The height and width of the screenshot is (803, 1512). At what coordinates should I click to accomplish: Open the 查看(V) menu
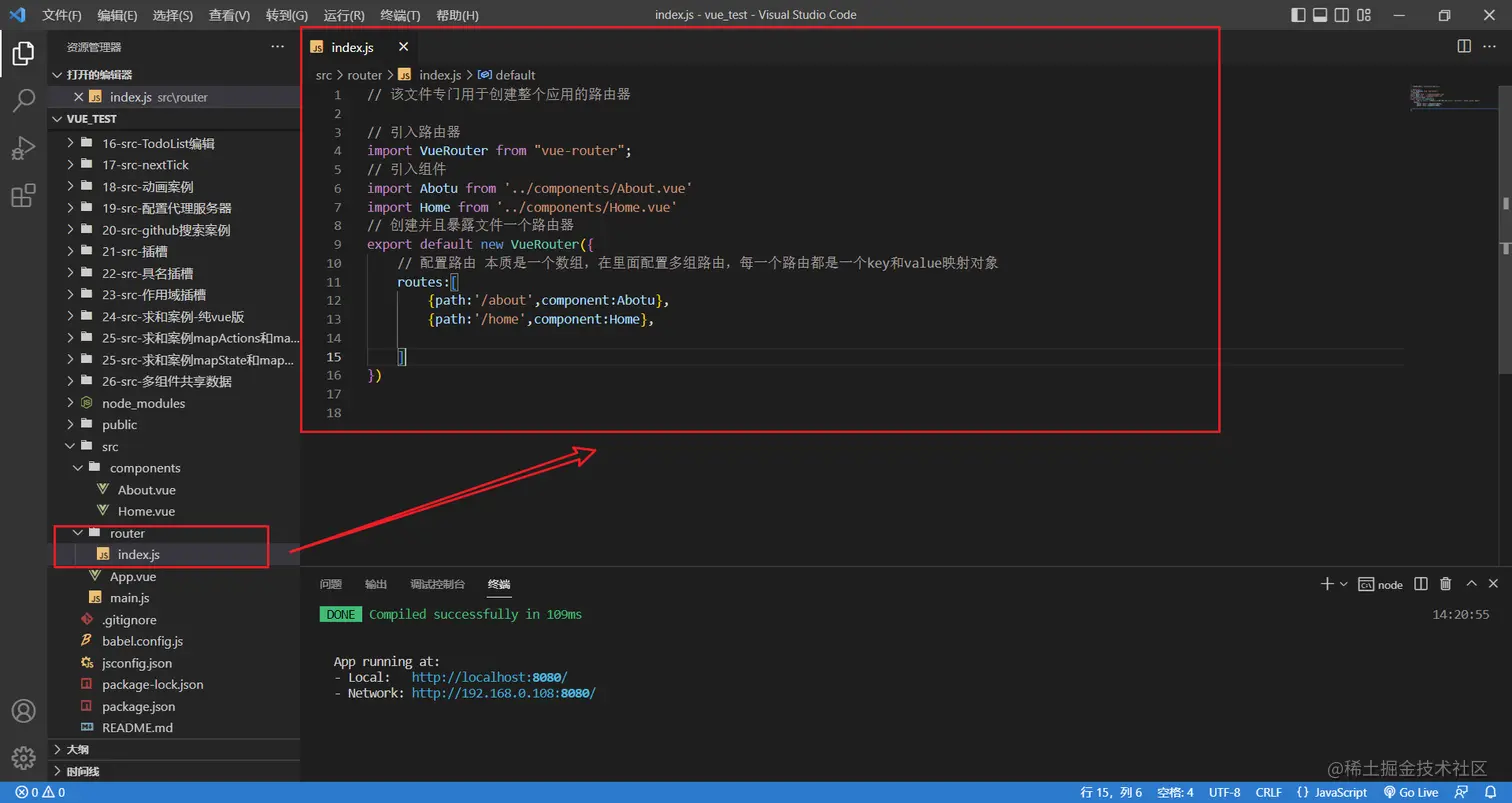(x=230, y=15)
